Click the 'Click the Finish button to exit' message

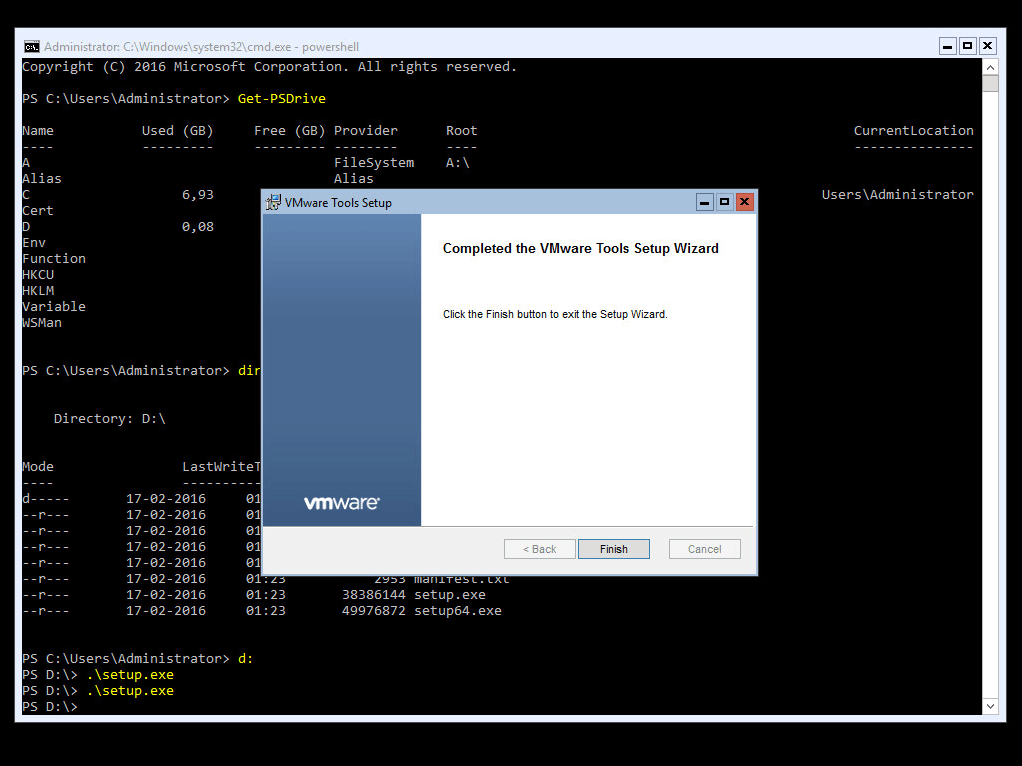[555, 314]
